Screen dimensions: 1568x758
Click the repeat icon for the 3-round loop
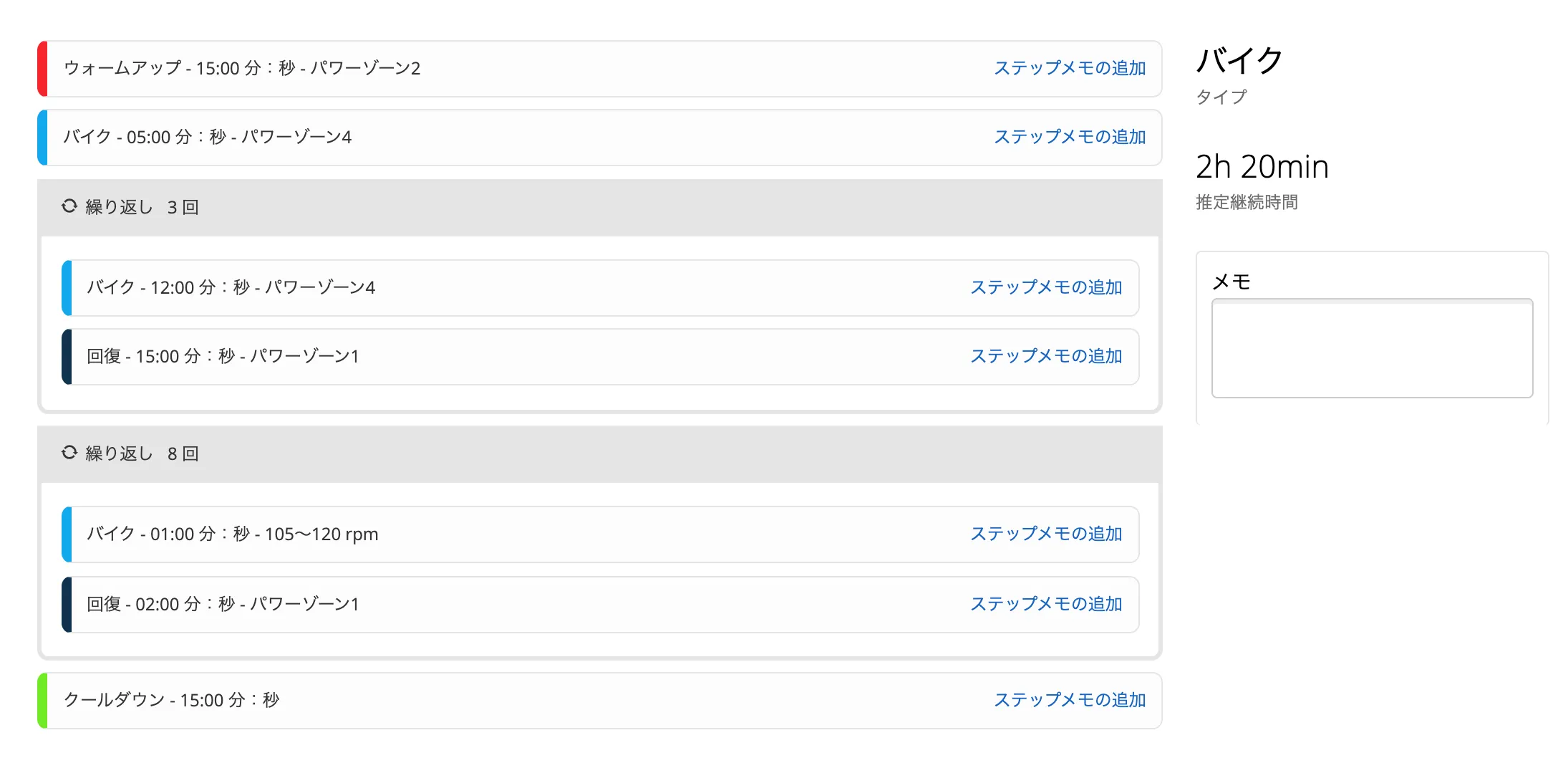(69, 206)
